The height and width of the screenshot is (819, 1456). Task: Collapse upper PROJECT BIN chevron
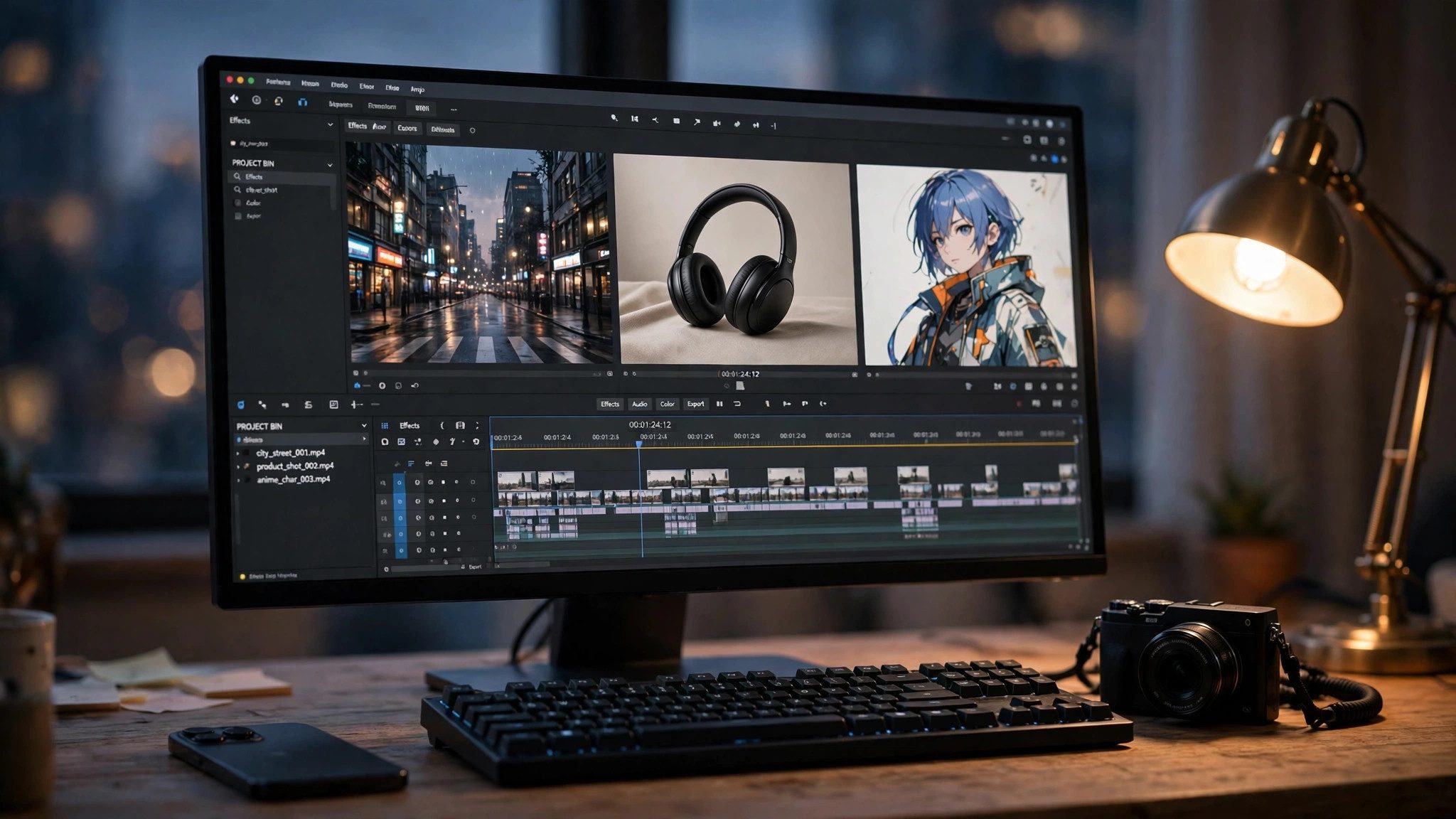pyautogui.click(x=330, y=165)
